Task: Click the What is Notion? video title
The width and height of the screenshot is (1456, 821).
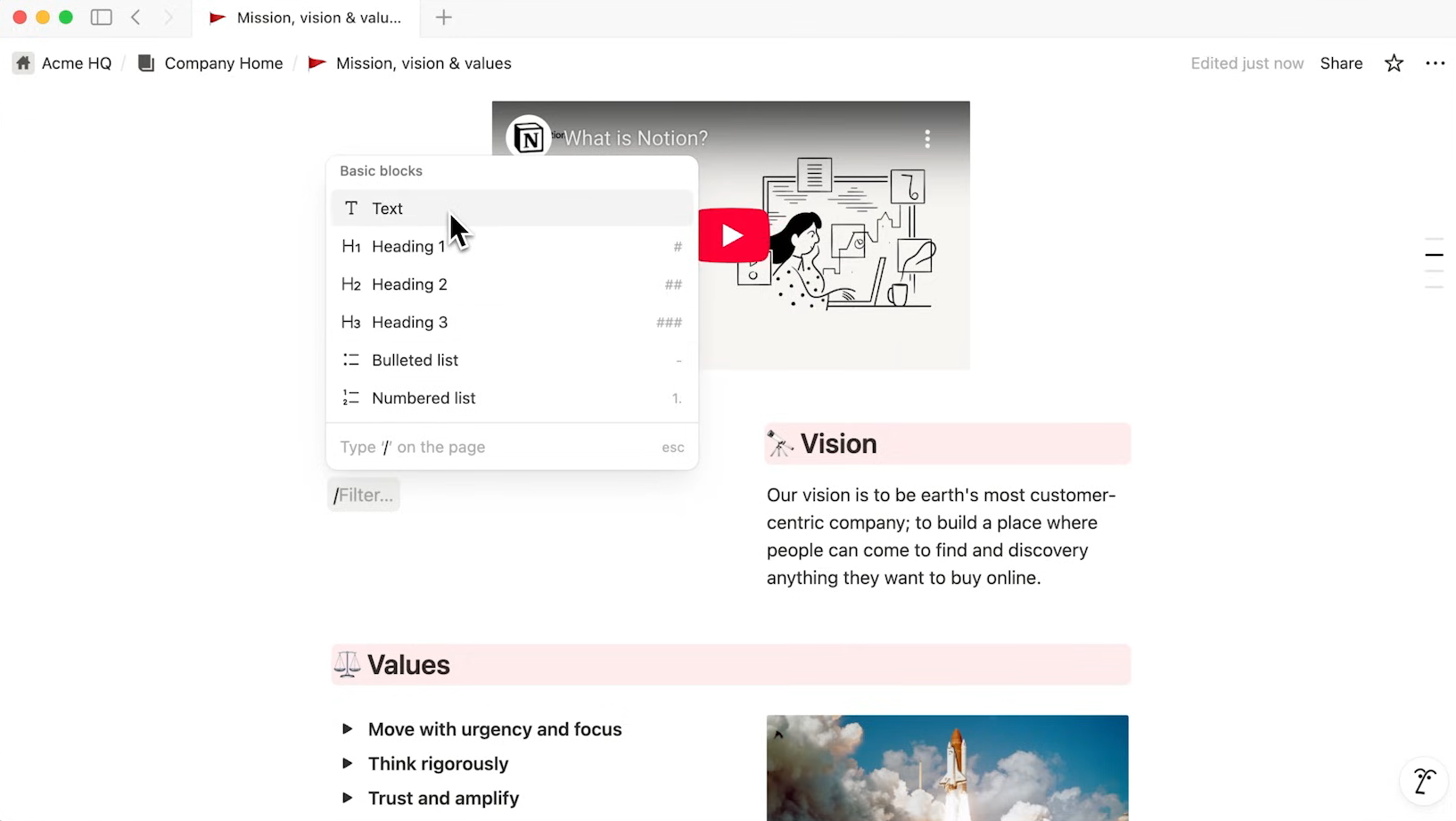Action: tap(636, 138)
